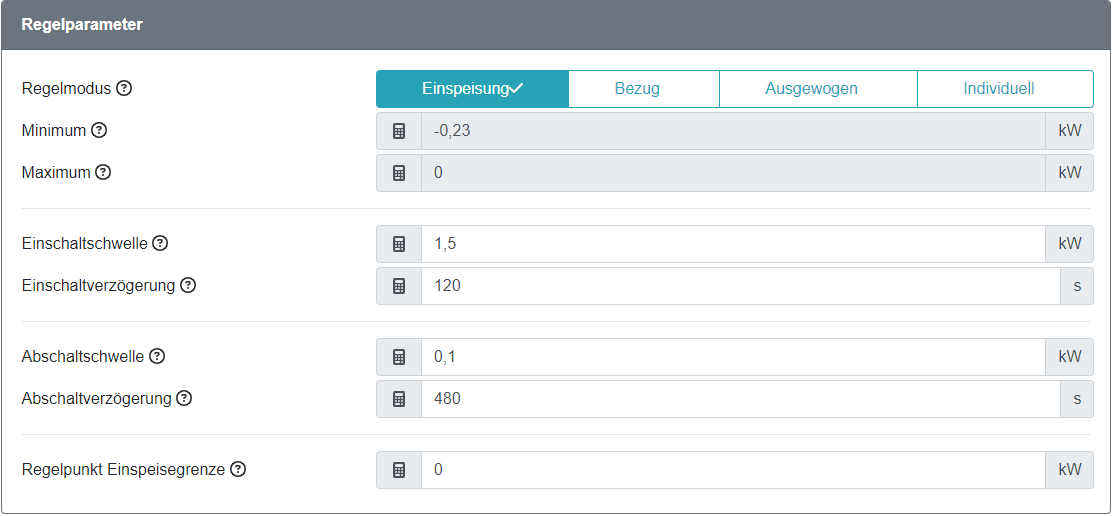Click the Regelpunkt Einspeisegrenze input field
Viewport: 1120px width, 516px height.
[732, 470]
